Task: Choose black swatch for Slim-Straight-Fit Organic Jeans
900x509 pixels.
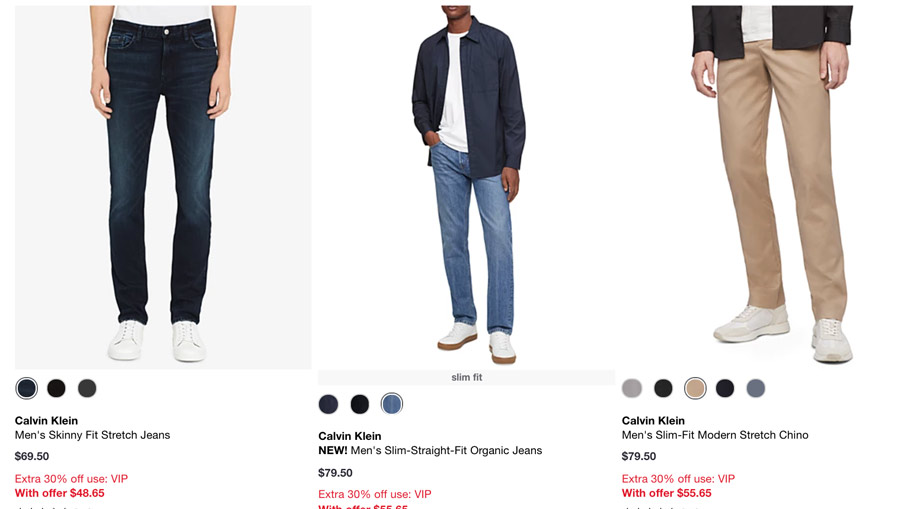Action: [360, 404]
